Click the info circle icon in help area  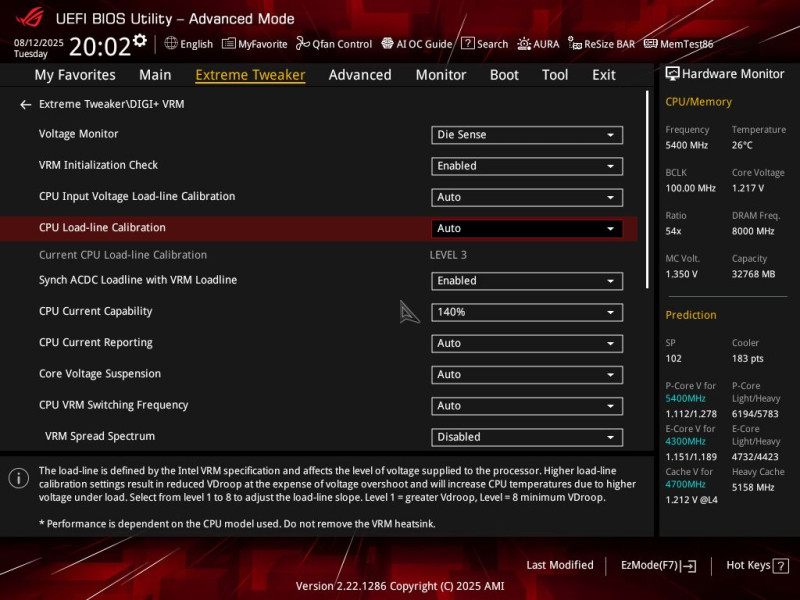[x=19, y=478]
